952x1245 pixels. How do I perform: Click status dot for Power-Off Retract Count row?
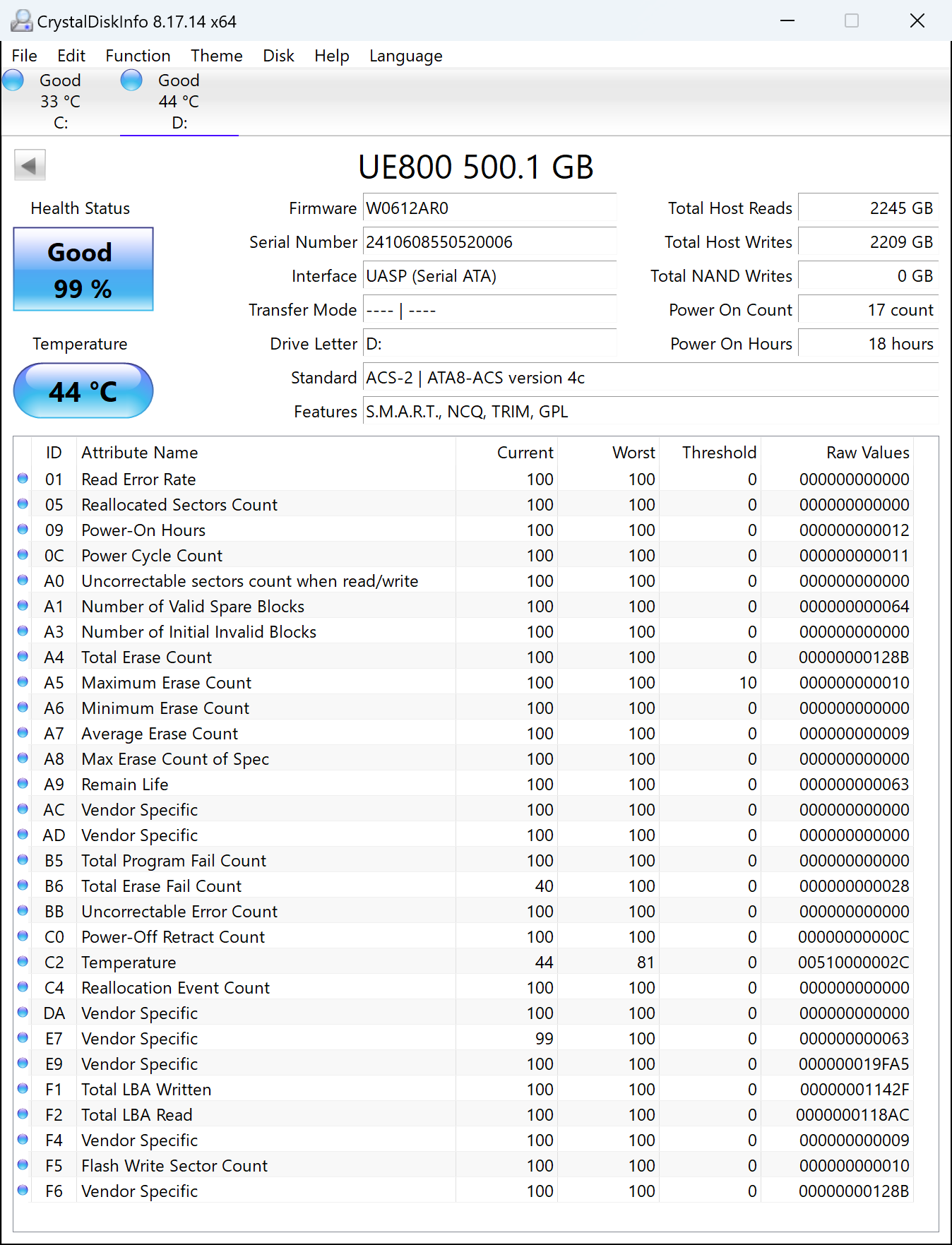pos(23,936)
